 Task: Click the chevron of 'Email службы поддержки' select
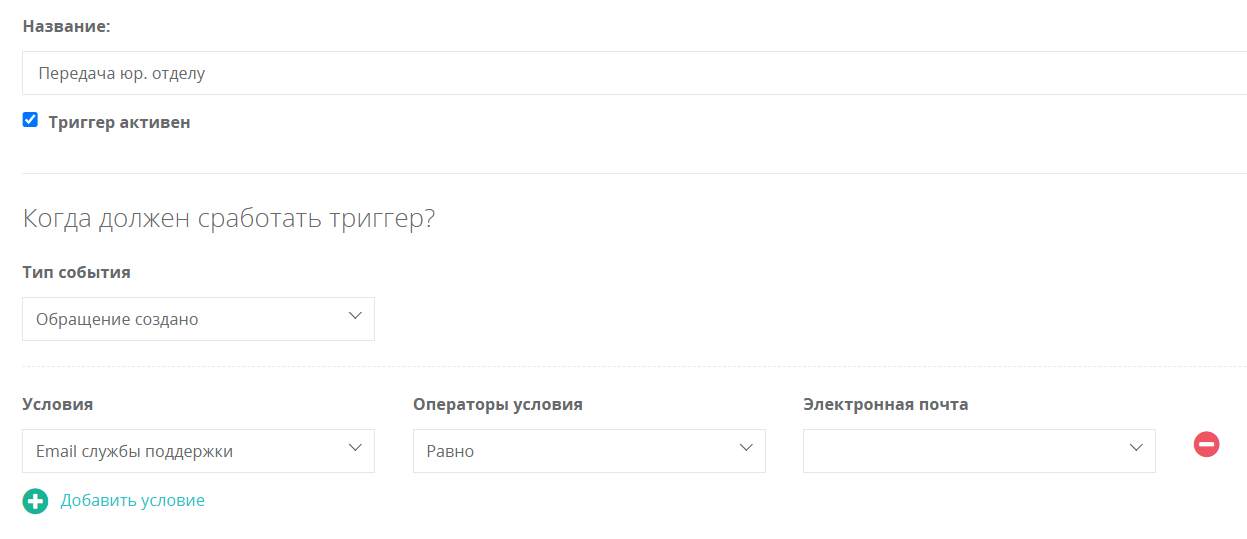point(355,448)
